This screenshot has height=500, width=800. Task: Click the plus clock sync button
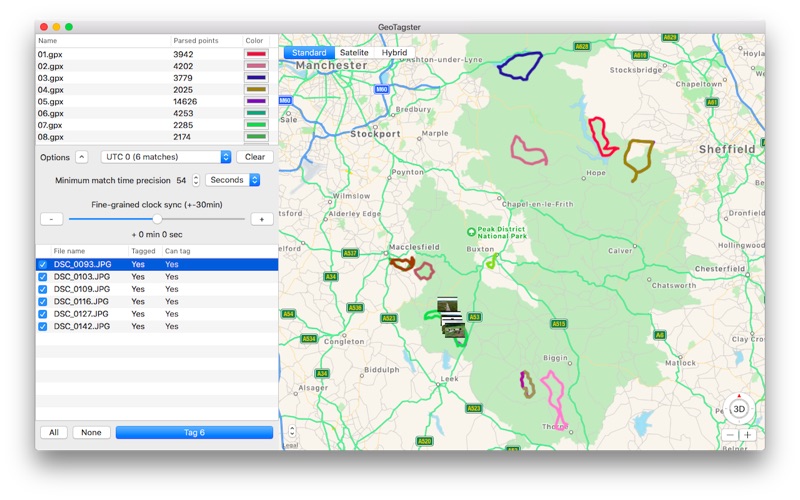[x=262, y=219]
